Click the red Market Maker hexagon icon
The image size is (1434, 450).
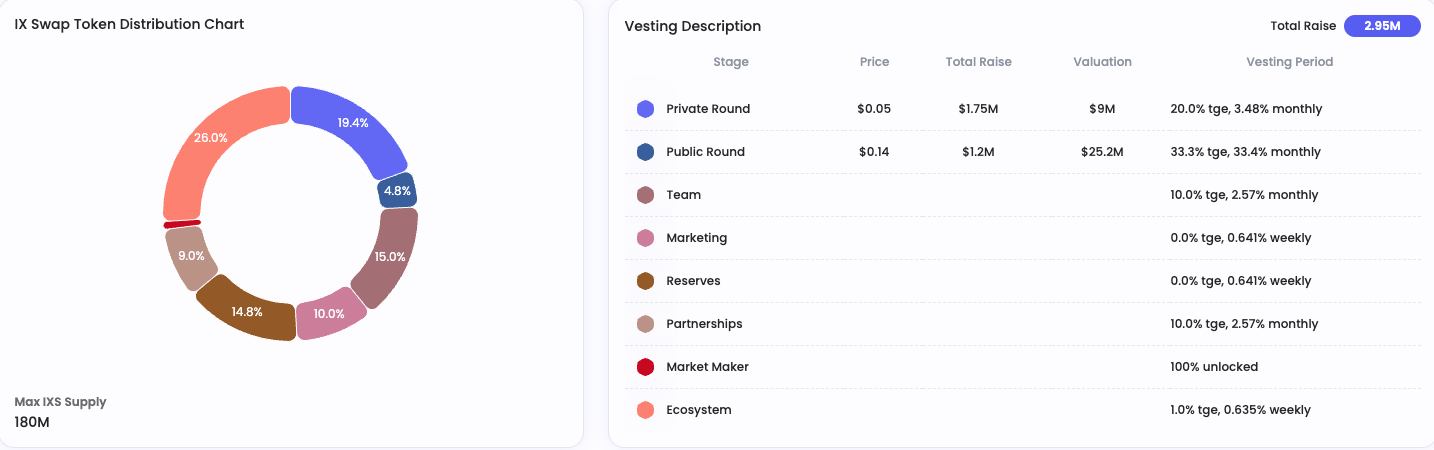tap(645, 367)
